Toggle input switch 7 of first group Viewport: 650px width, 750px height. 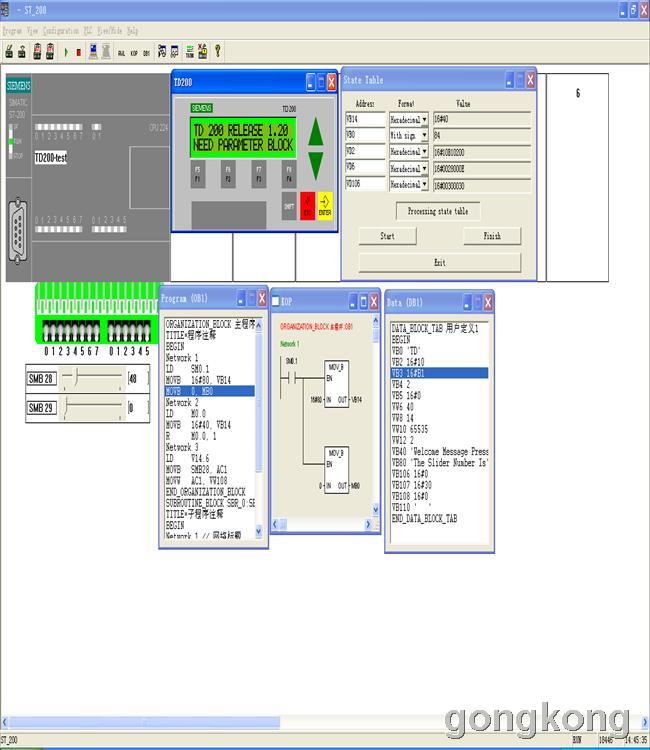click(96, 331)
